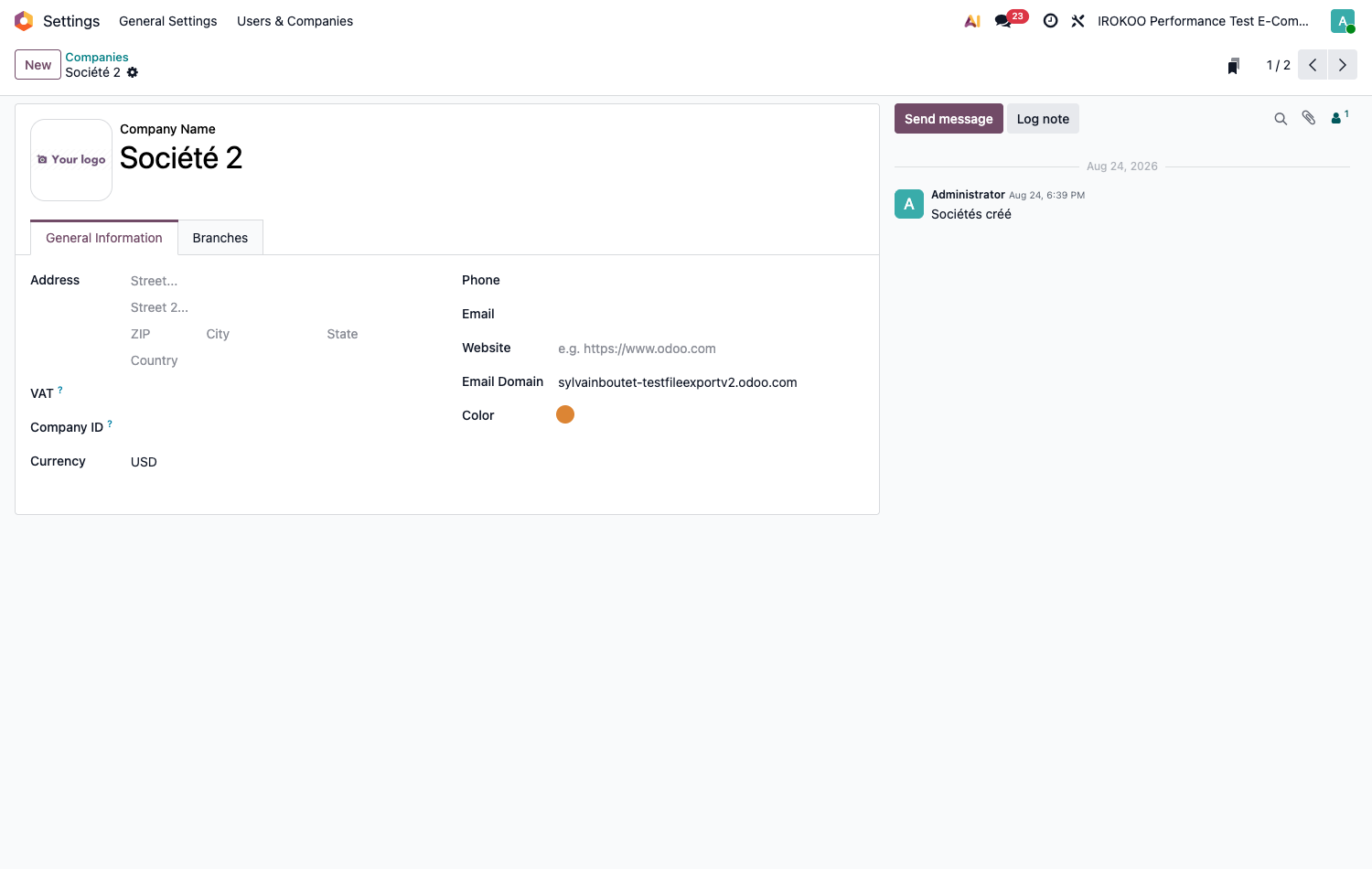Click the Email input field

[711, 315]
